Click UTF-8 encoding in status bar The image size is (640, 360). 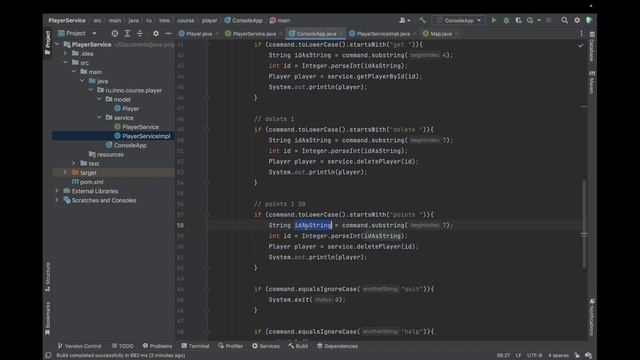pyautogui.click(x=534, y=356)
